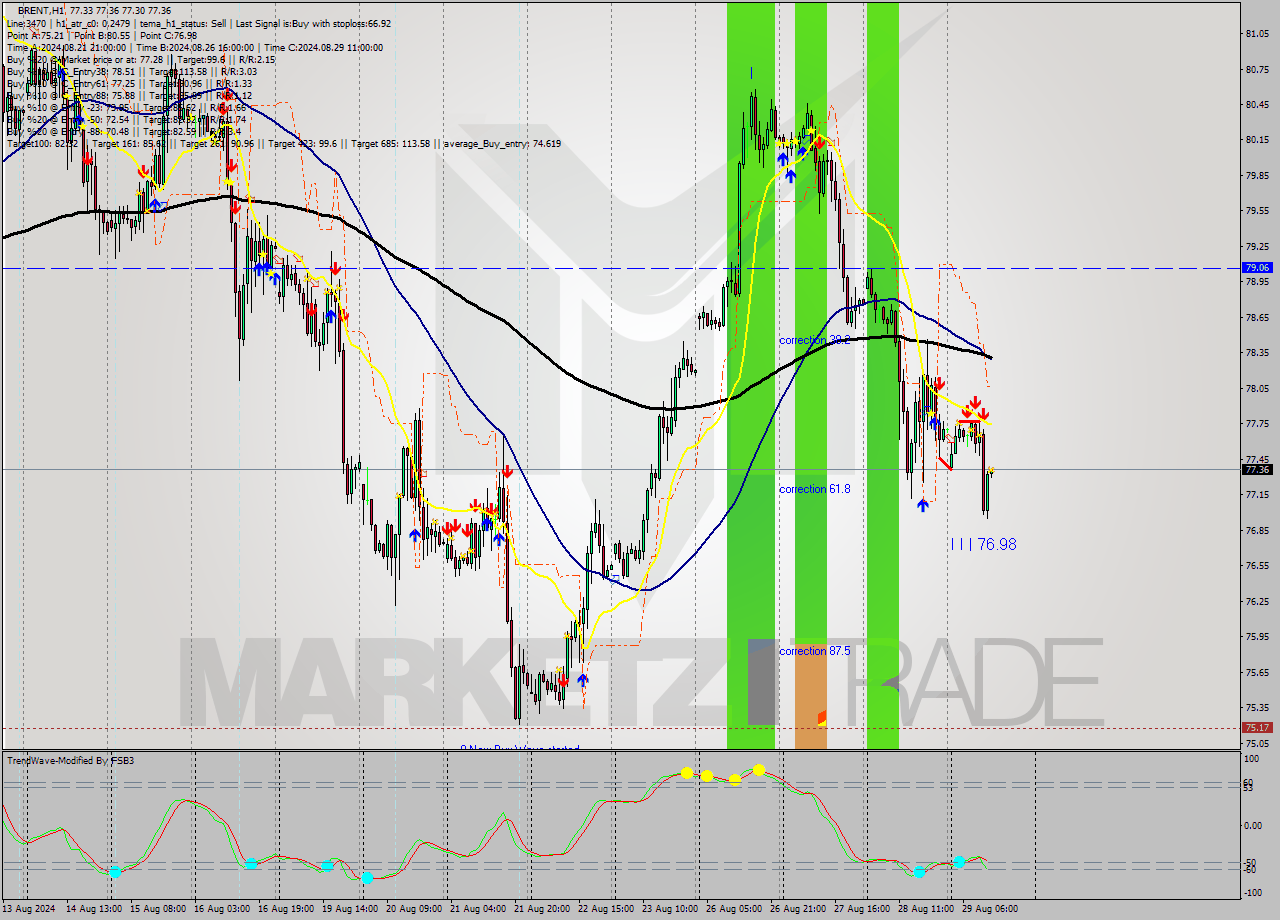Click the 79.85 price axis label

coord(1257,175)
